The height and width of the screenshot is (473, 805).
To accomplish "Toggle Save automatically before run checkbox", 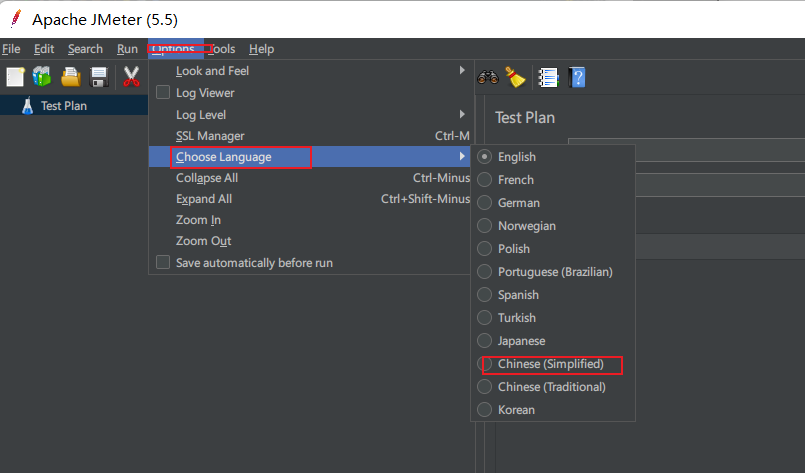I will pyautogui.click(x=163, y=263).
